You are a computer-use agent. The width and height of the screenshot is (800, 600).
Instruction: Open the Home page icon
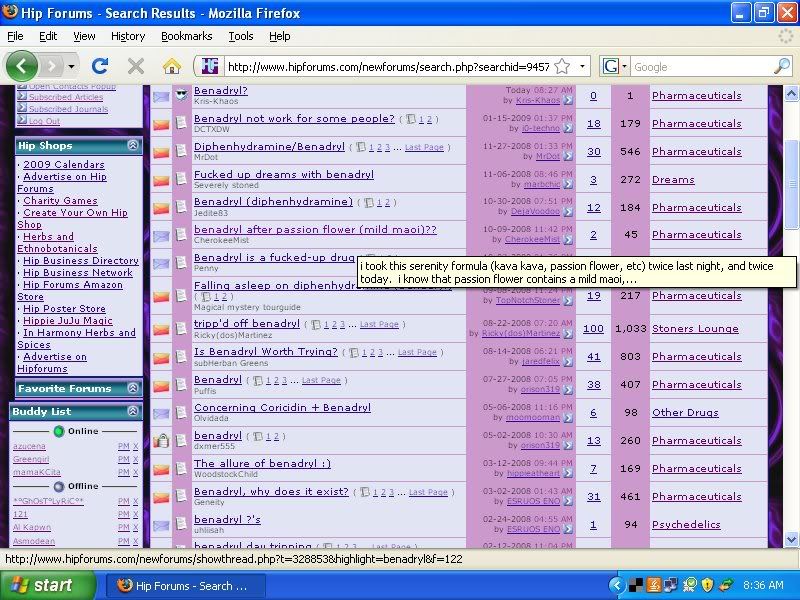point(172,66)
